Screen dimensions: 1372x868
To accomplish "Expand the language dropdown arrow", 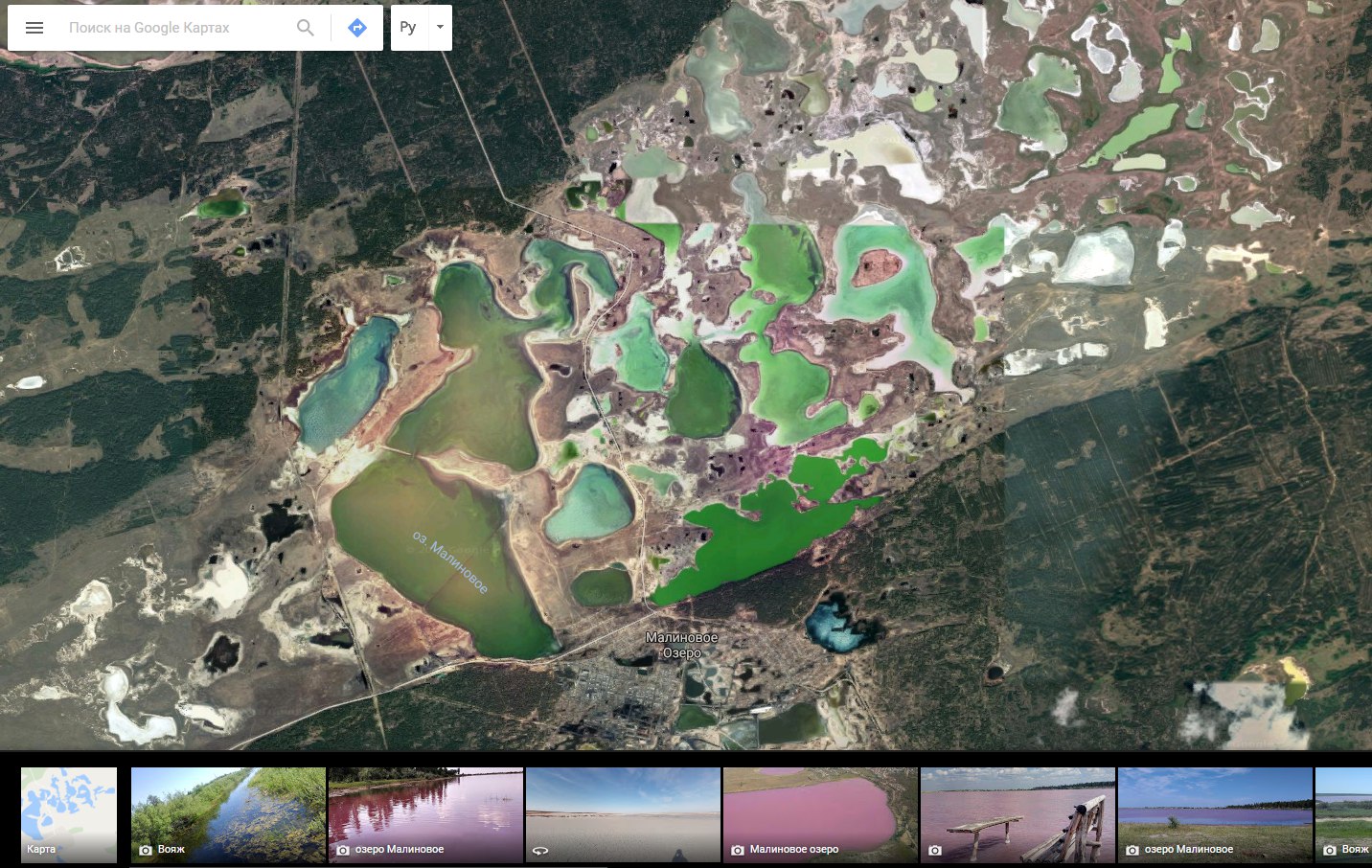I will [x=440, y=28].
